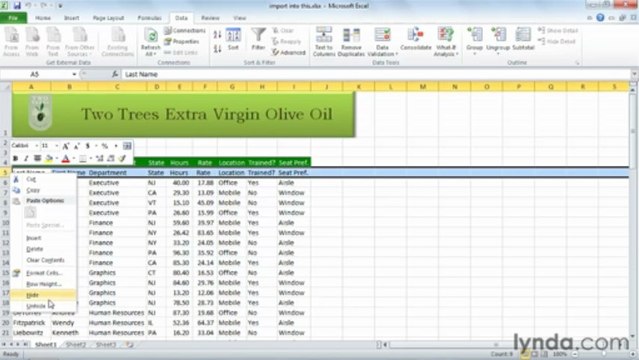
Task: Expand the Name Box dropdown arrow
Action: (74, 74)
